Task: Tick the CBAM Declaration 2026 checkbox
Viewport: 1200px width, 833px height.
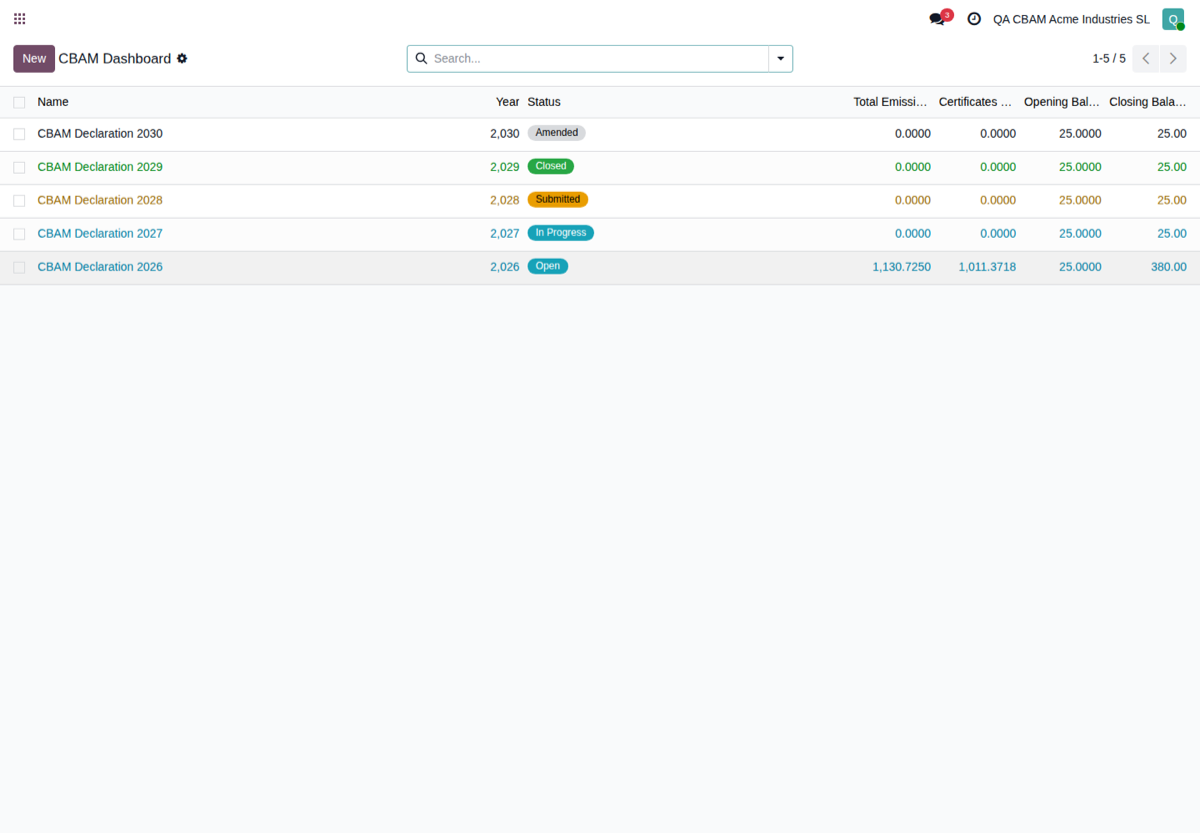Action: (x=19, y=267)
